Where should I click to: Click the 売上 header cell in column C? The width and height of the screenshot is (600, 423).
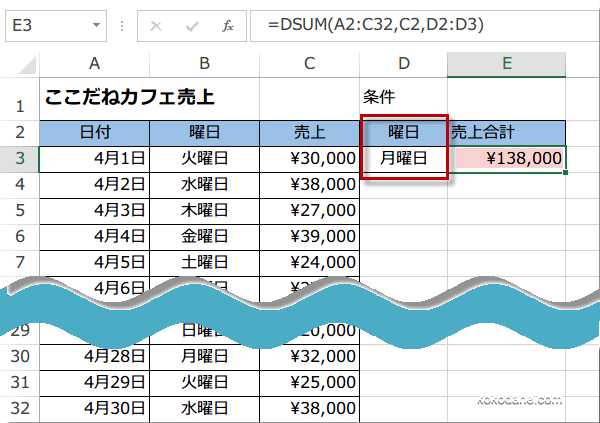[x=310, y=133]
